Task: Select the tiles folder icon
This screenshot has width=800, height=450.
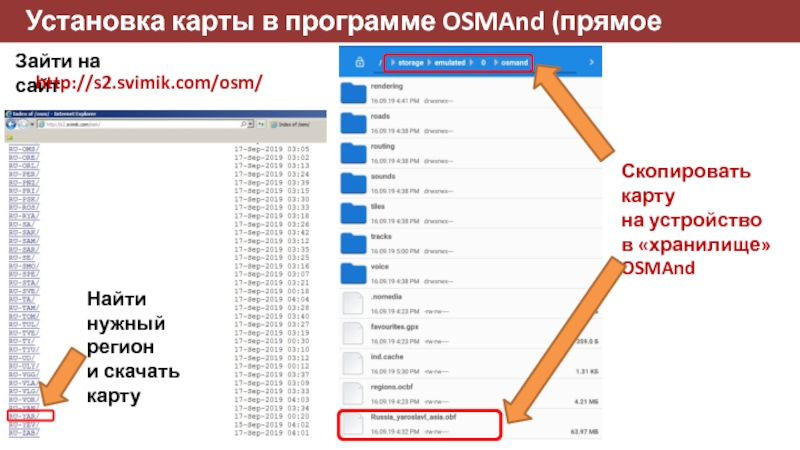Action: (355, 212)
